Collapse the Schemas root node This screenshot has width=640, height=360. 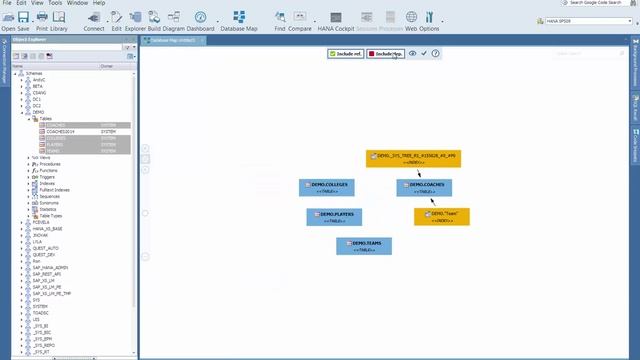16,73
